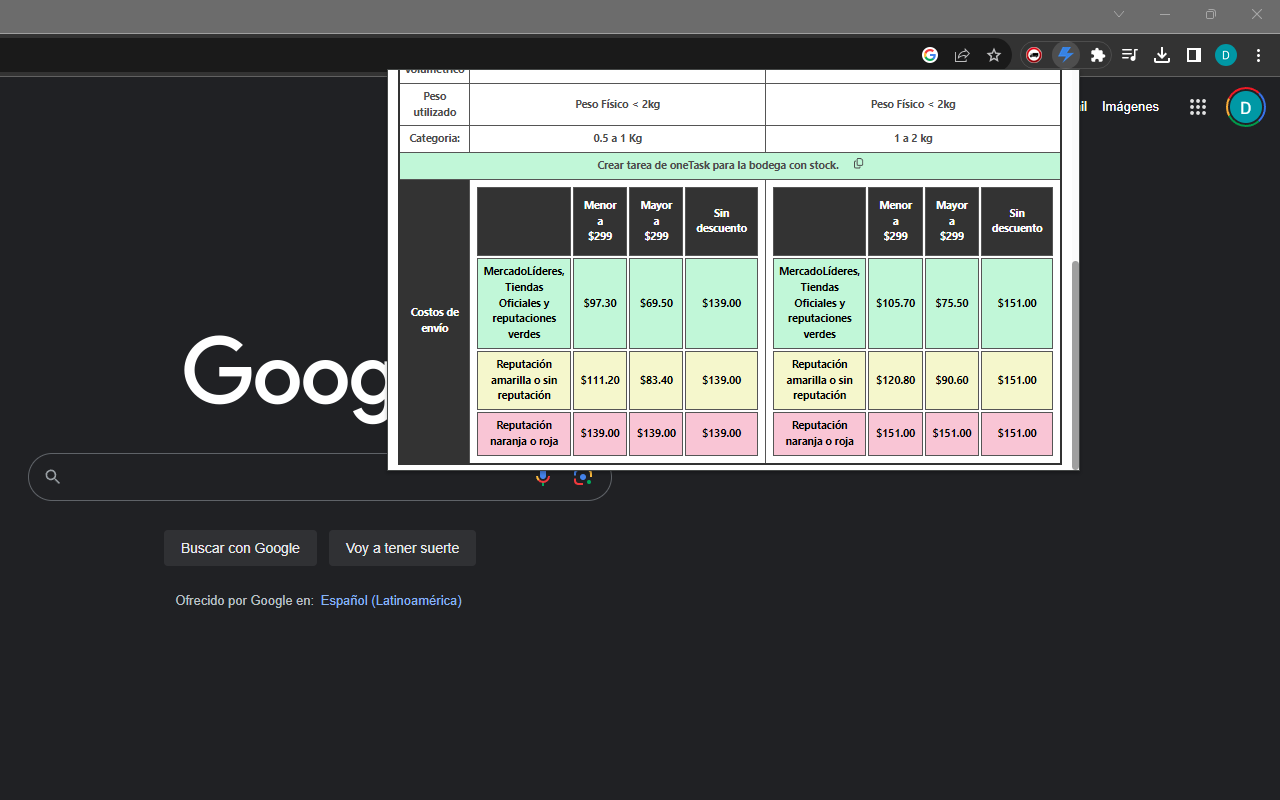The height and width of the screenshot is (800, 1280).
Task: Click the Buscar con Google button
Action: click(240, 548)
